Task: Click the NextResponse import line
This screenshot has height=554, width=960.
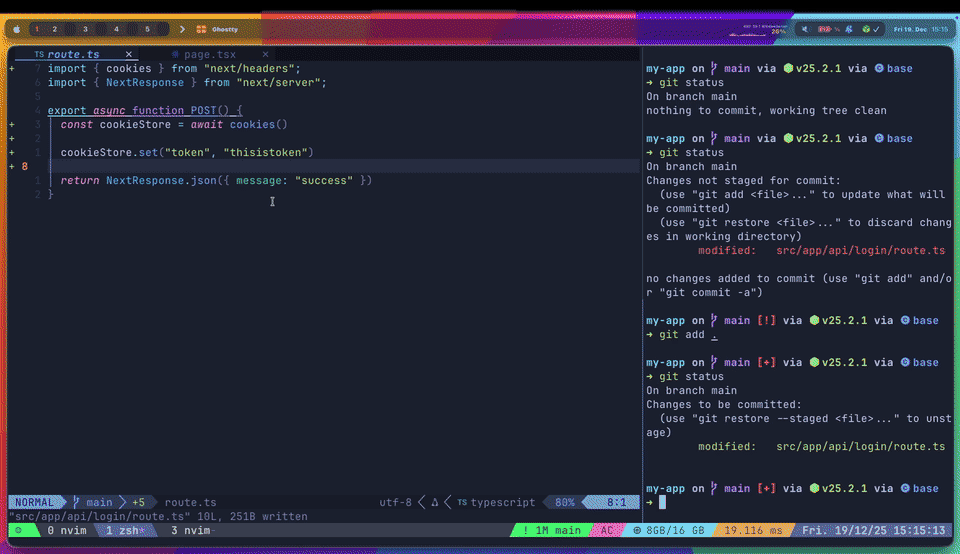Action: (187, 83)
